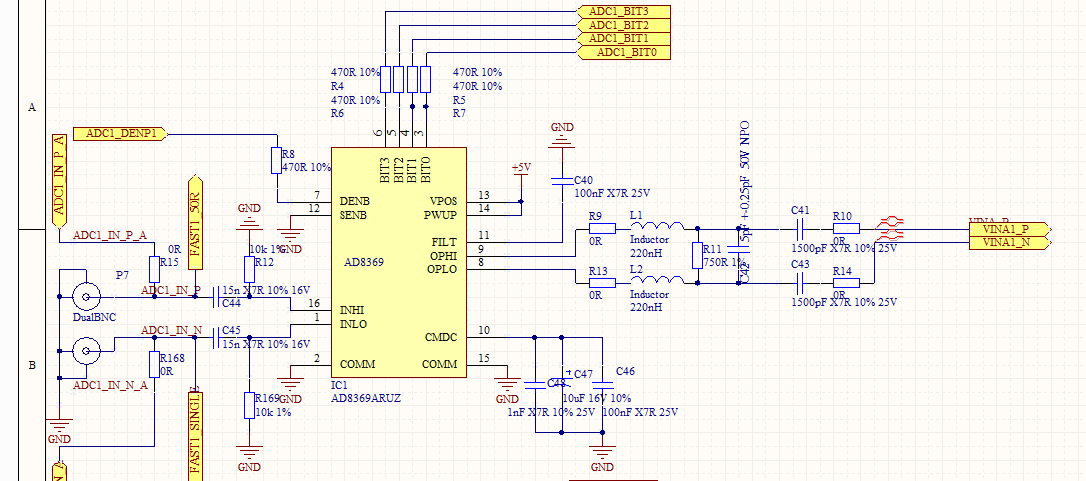This screenshot has width=1086, height=481.
Task: Click the 10uF 16V 10% value text
Action: 596,399
